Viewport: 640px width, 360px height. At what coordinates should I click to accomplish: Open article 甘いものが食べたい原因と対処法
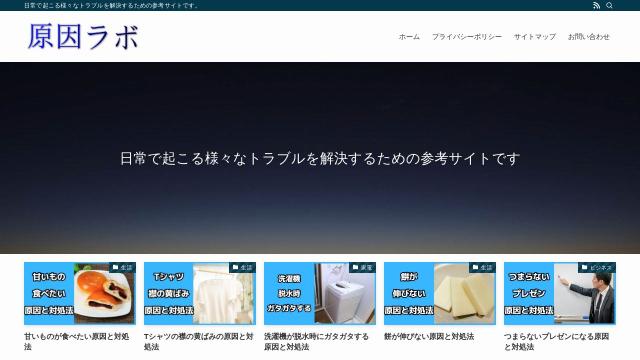point(77,342)
